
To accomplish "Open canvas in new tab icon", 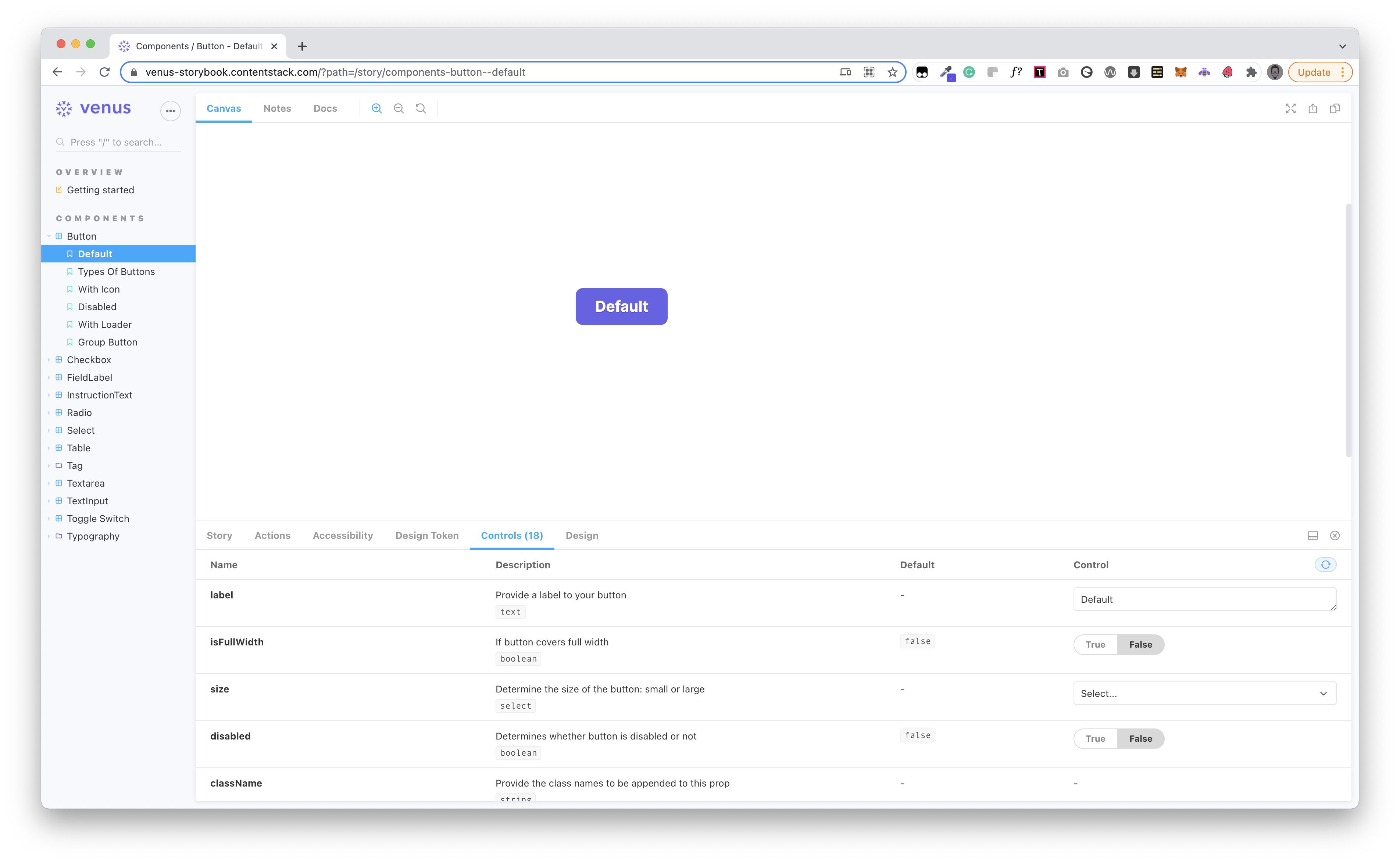I will coord(1312,108).
